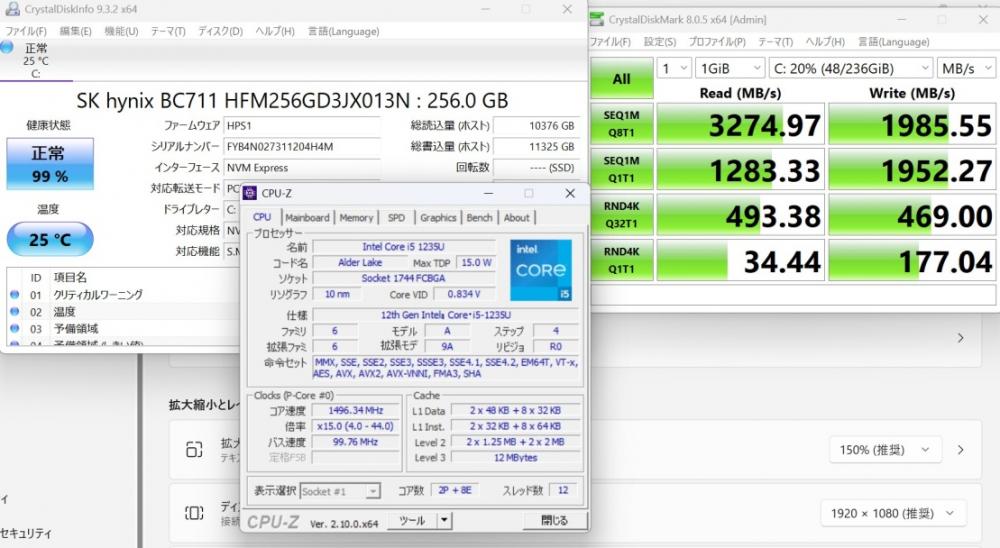The height and width of the screenshot is (548, 1000).
Task: Click the Intel Core i5 logo badge
Action: pos(541,269)
